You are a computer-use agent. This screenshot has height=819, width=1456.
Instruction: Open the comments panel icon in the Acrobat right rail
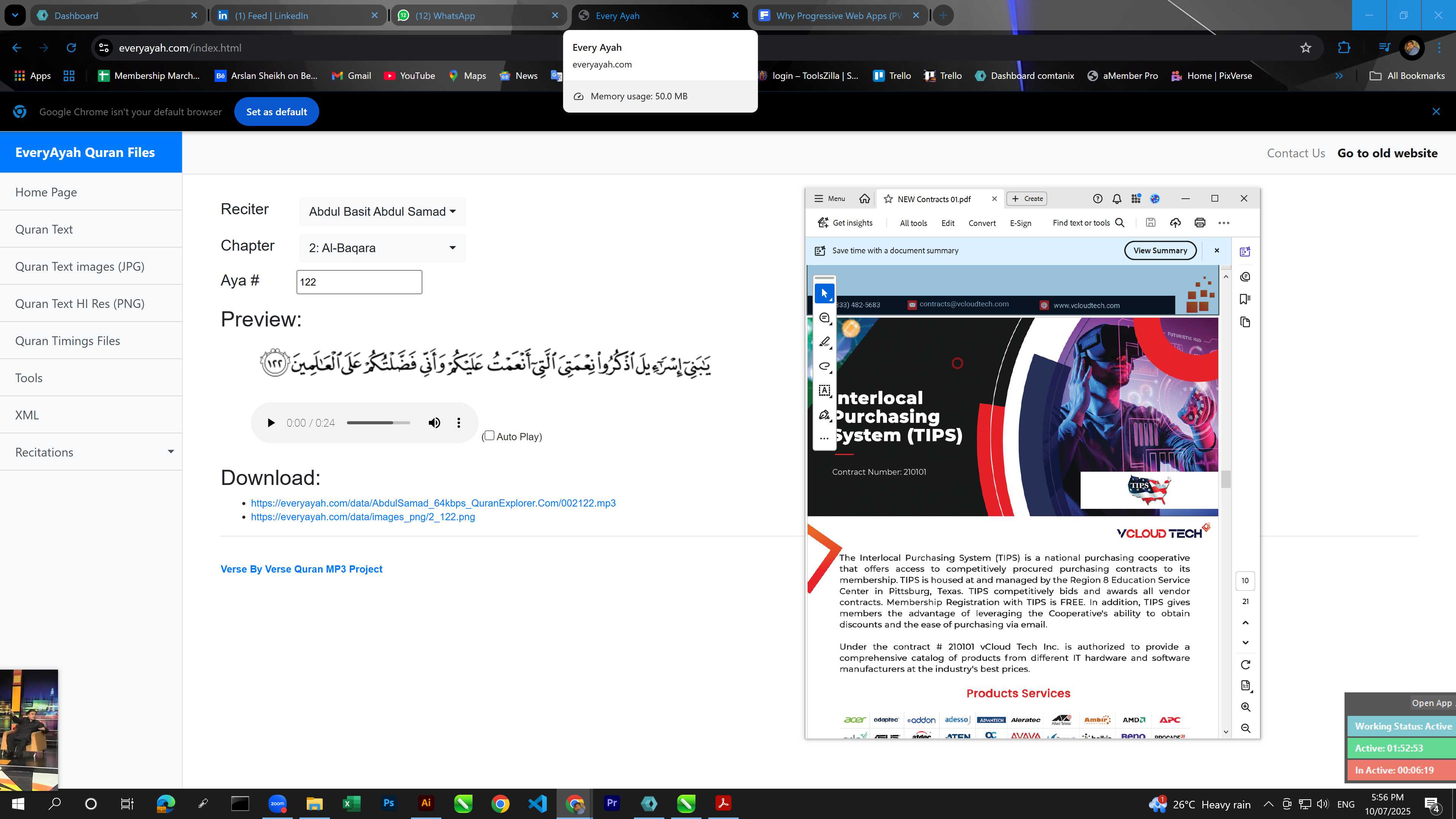click(1244, 276)
